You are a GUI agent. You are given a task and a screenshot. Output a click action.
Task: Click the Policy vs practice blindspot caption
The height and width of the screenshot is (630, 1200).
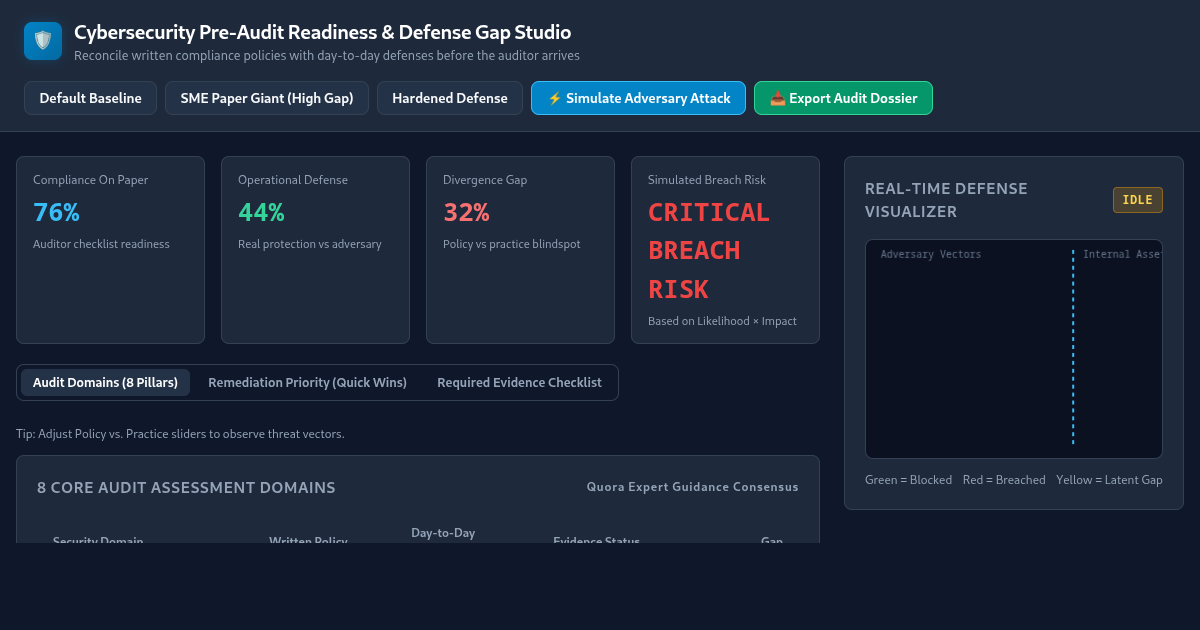point(512,244)
